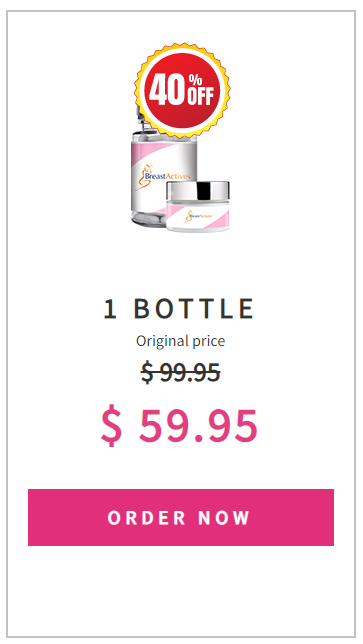Click the % OFF text in the badge
The height and width of the screenshot is (644, 363).
tap(201, 90)
